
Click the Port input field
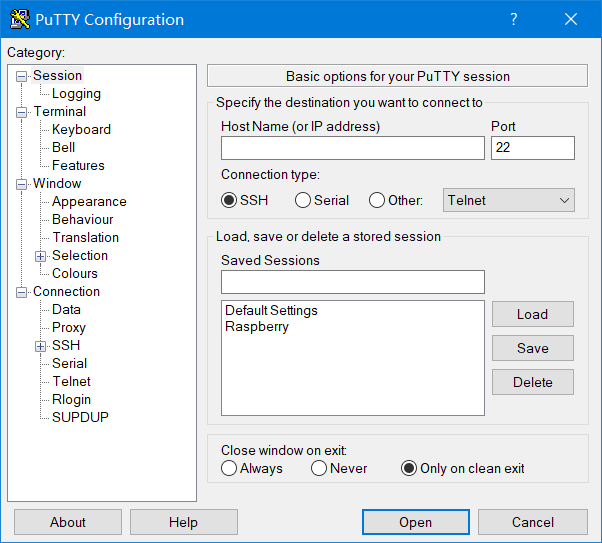pyautogui.click(x=533, y=148)
